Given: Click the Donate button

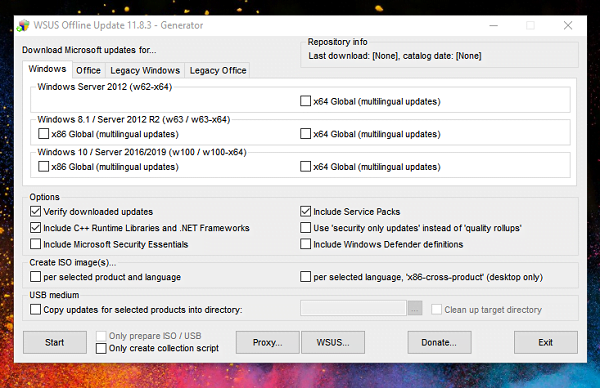Looking at the screenshot, I should click(439, 342).
